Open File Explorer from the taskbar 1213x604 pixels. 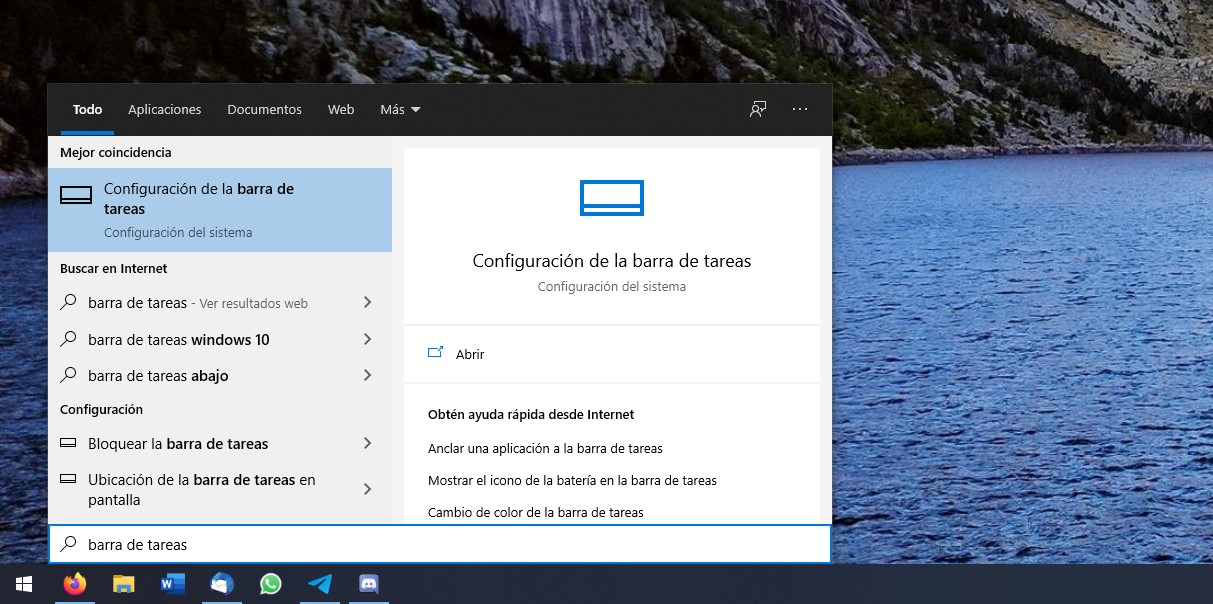(x=123, y=584)
